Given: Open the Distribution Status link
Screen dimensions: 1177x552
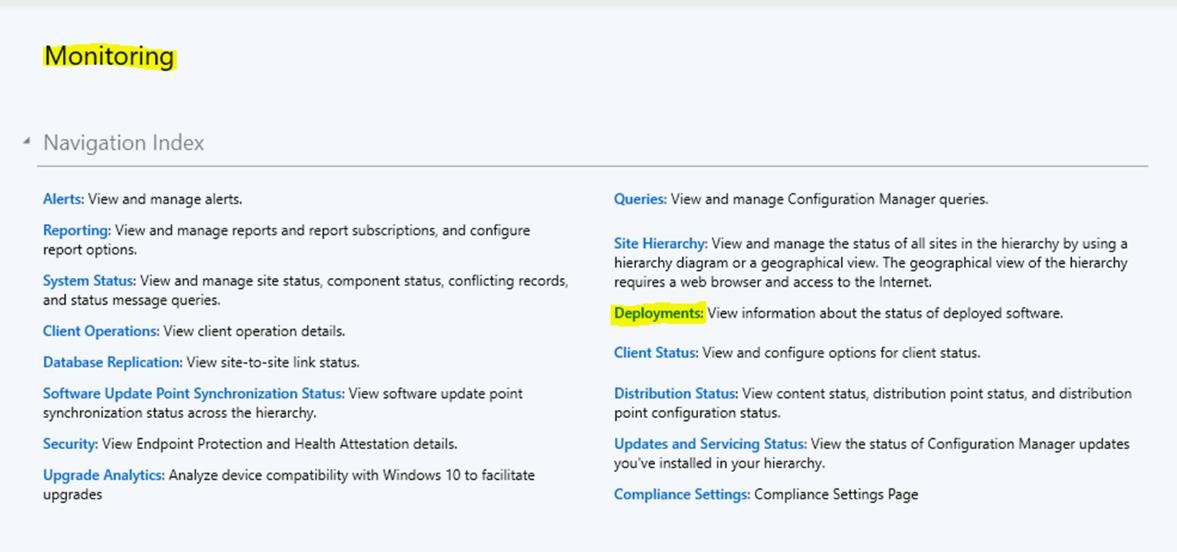Looking at the screenshot, I should coord(675,393).
